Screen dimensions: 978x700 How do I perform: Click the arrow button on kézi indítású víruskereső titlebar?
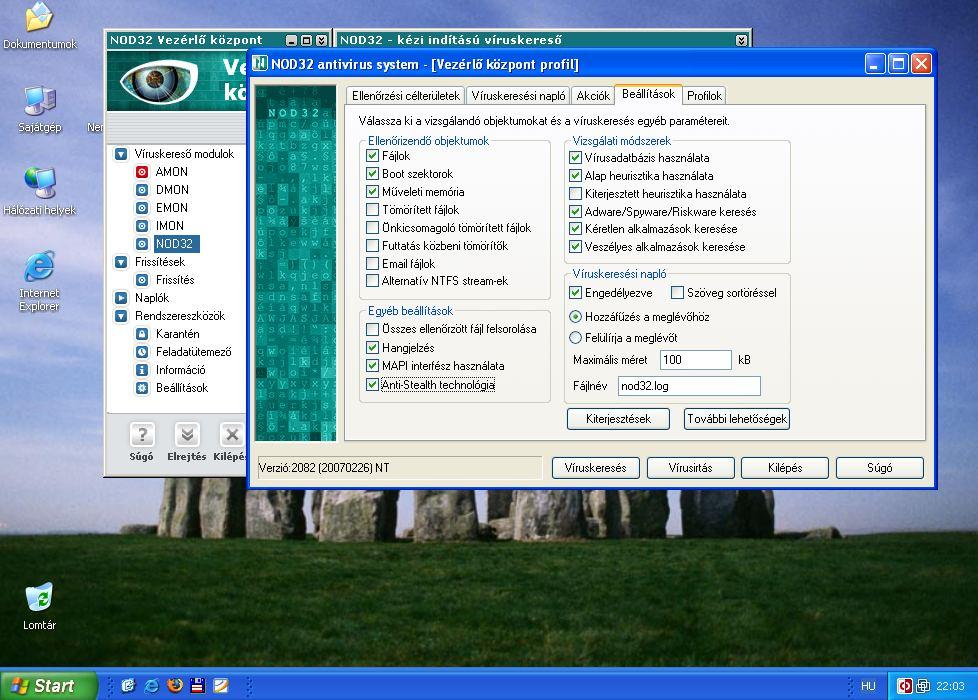tap(741, 41)
